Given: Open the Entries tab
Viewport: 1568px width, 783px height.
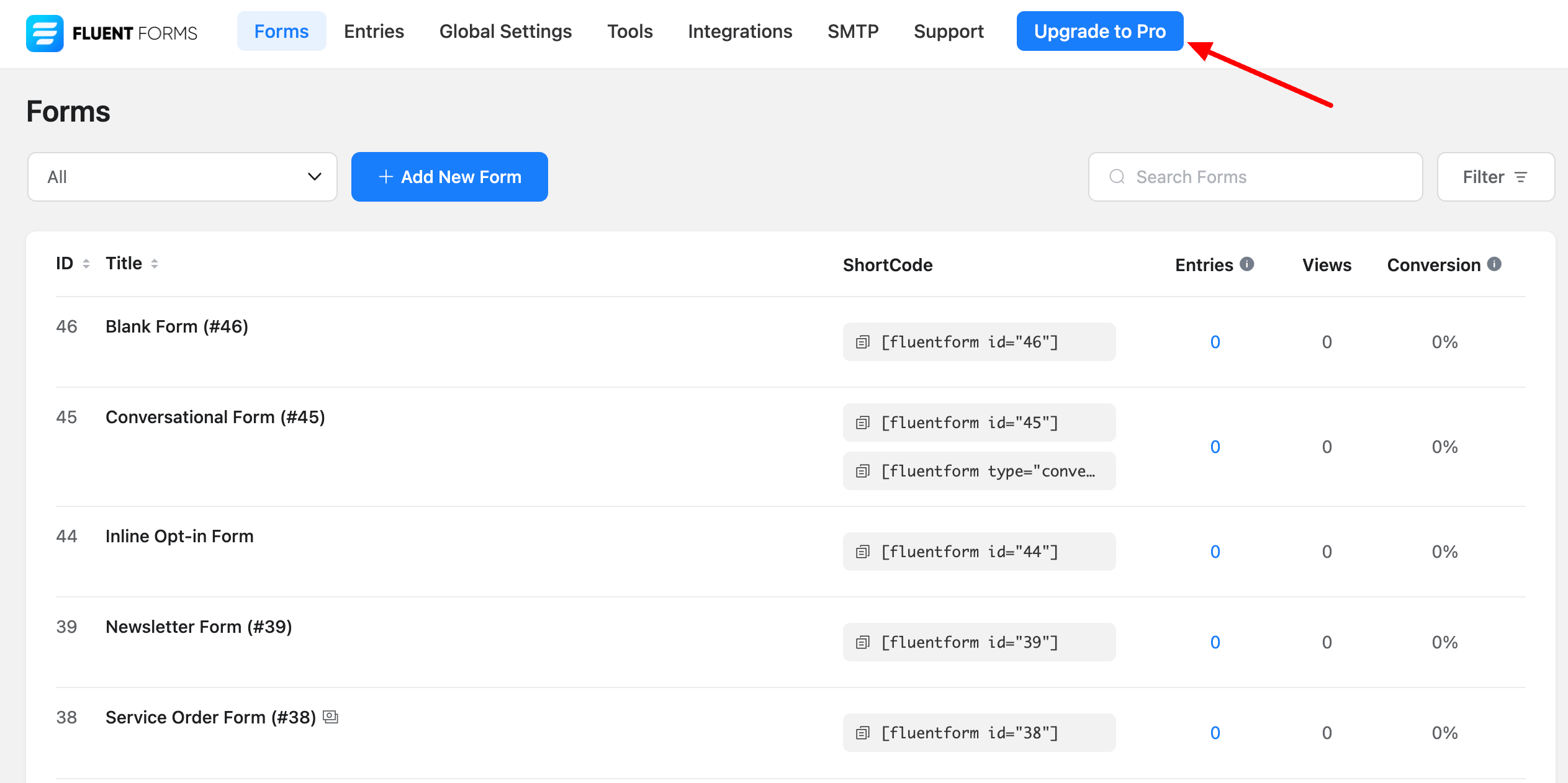Looking at the screenshot, I should 374,31.
